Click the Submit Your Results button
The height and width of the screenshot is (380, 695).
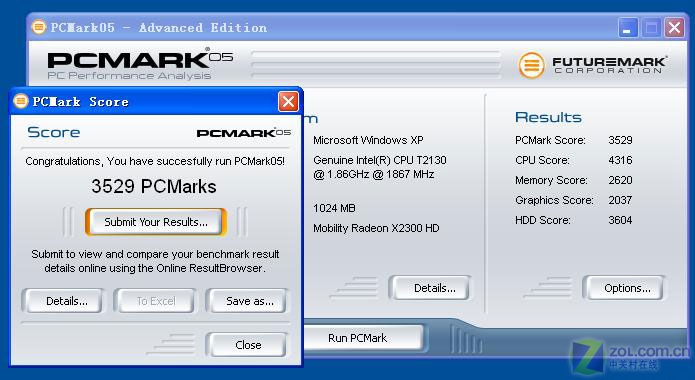click(156, 222)
